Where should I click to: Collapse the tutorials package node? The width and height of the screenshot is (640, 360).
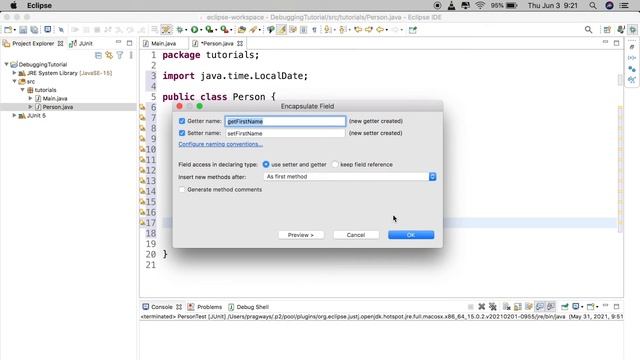point(23,90)
